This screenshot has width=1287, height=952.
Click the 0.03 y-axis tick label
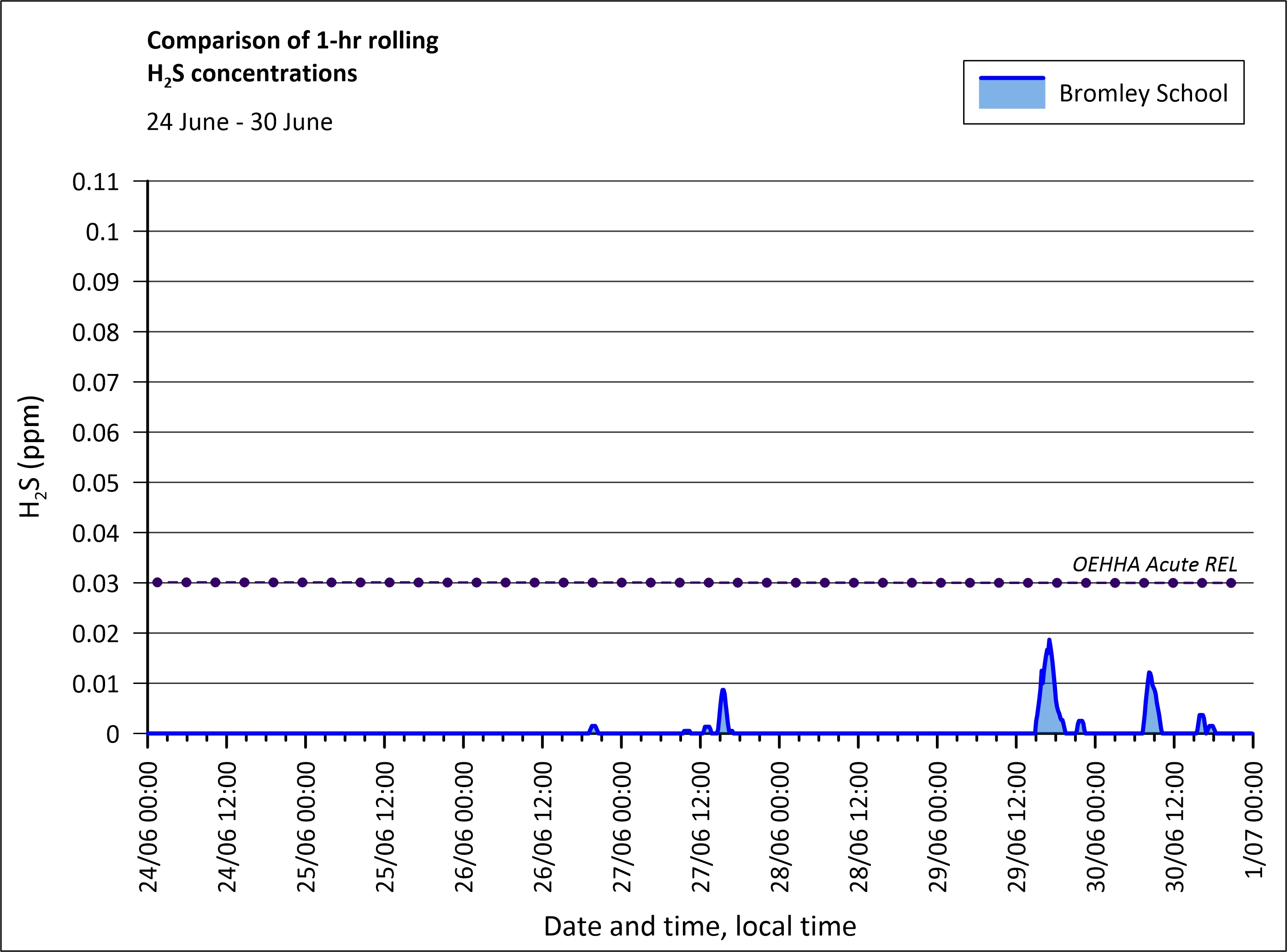pyautogui.click(x=96, y=584)
